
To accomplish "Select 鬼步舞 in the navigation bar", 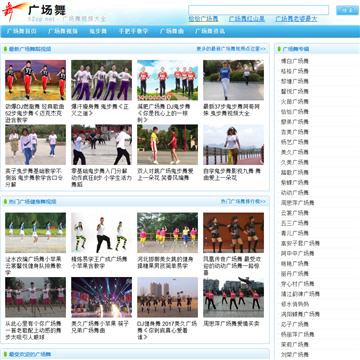I will [x=98, y=31].
